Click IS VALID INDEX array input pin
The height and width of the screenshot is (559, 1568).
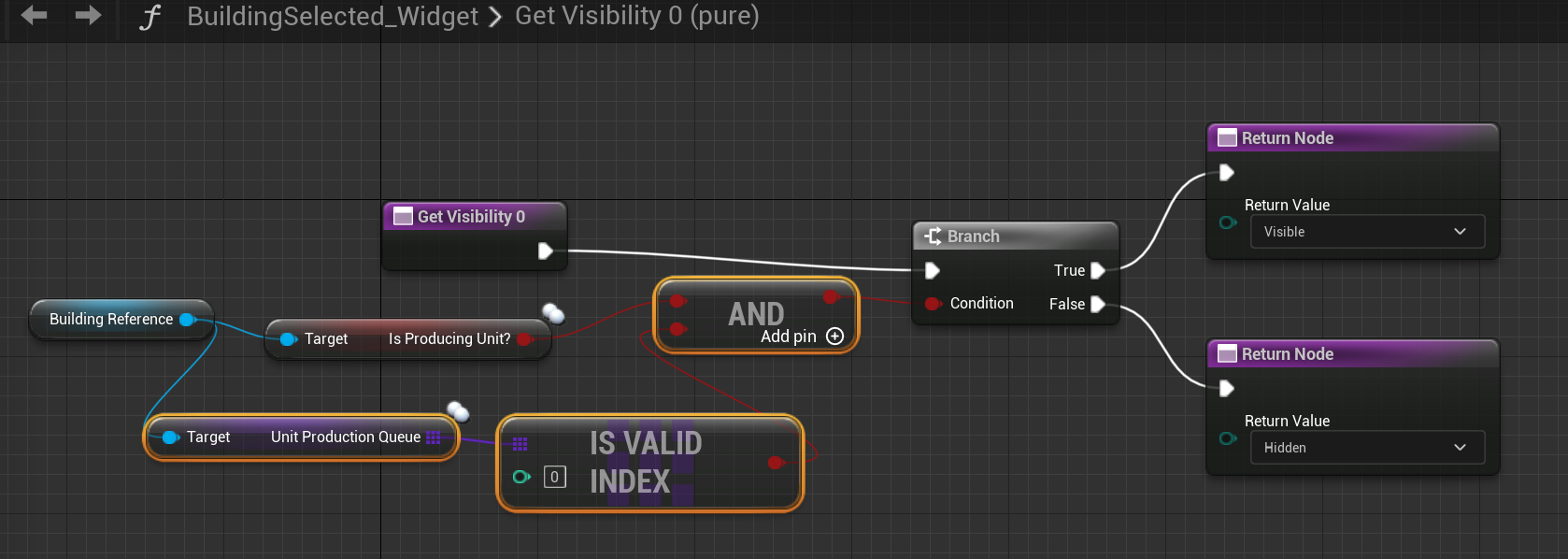520,444
